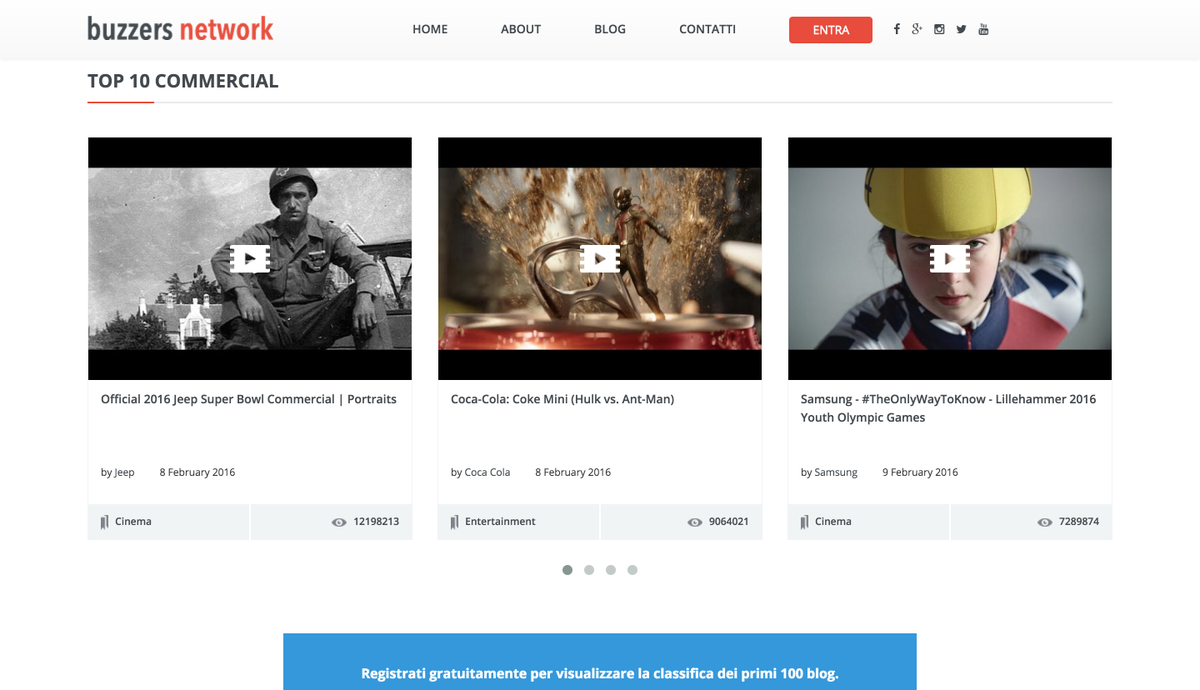
Task: Open Samsung #TheOnlyWayToKnow title link
Action: coord(948,408)
